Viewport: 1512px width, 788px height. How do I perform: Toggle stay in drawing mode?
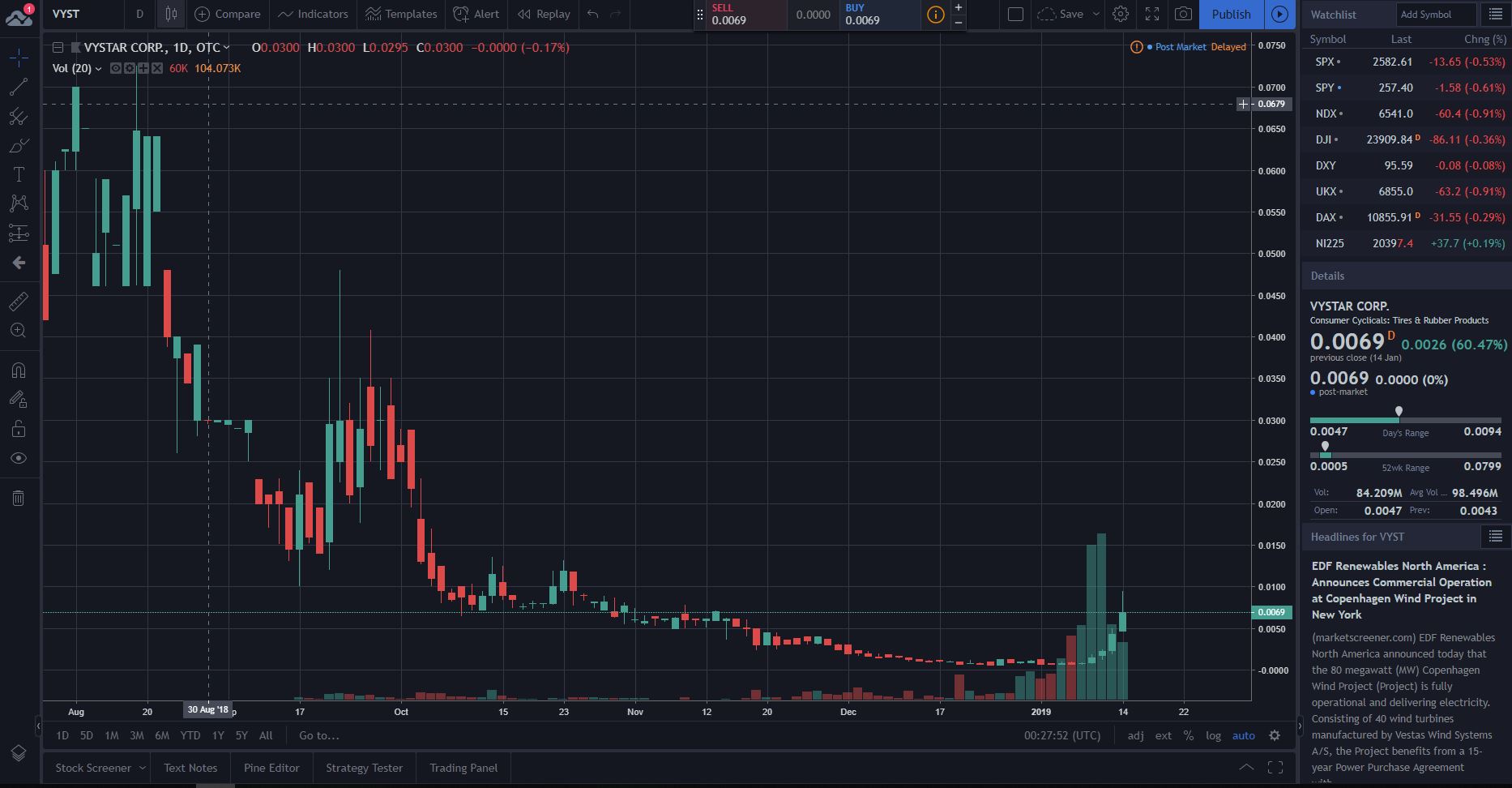[19, 399]
